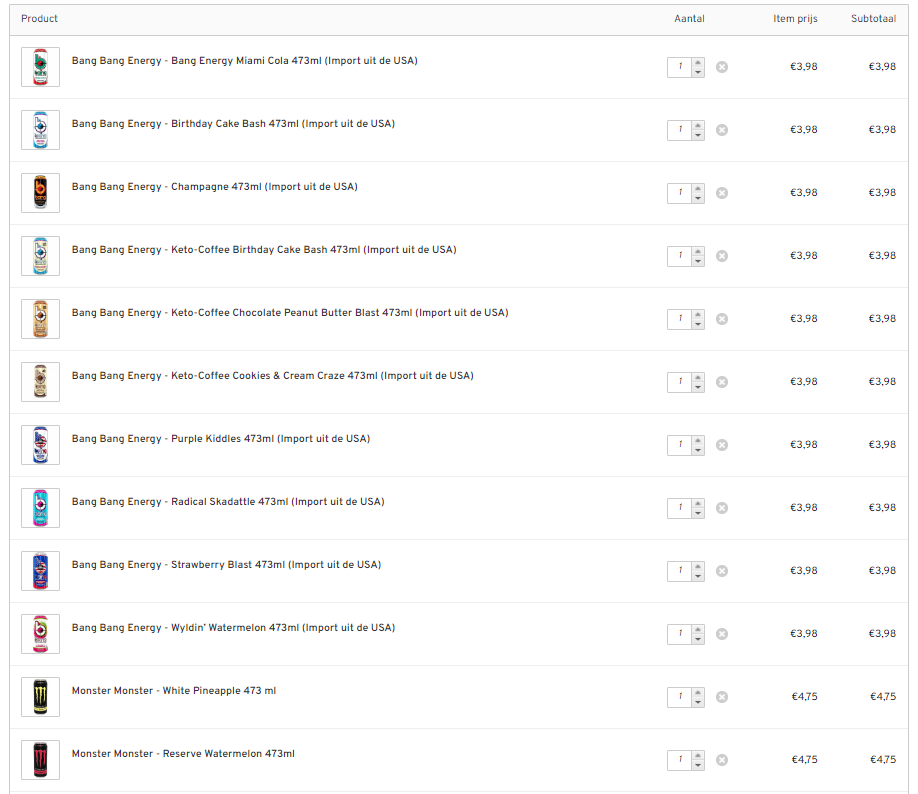Remove Keto-Coffee Chocolate Peanut Butter Blast item
The image size is (918, 794).
722,319
